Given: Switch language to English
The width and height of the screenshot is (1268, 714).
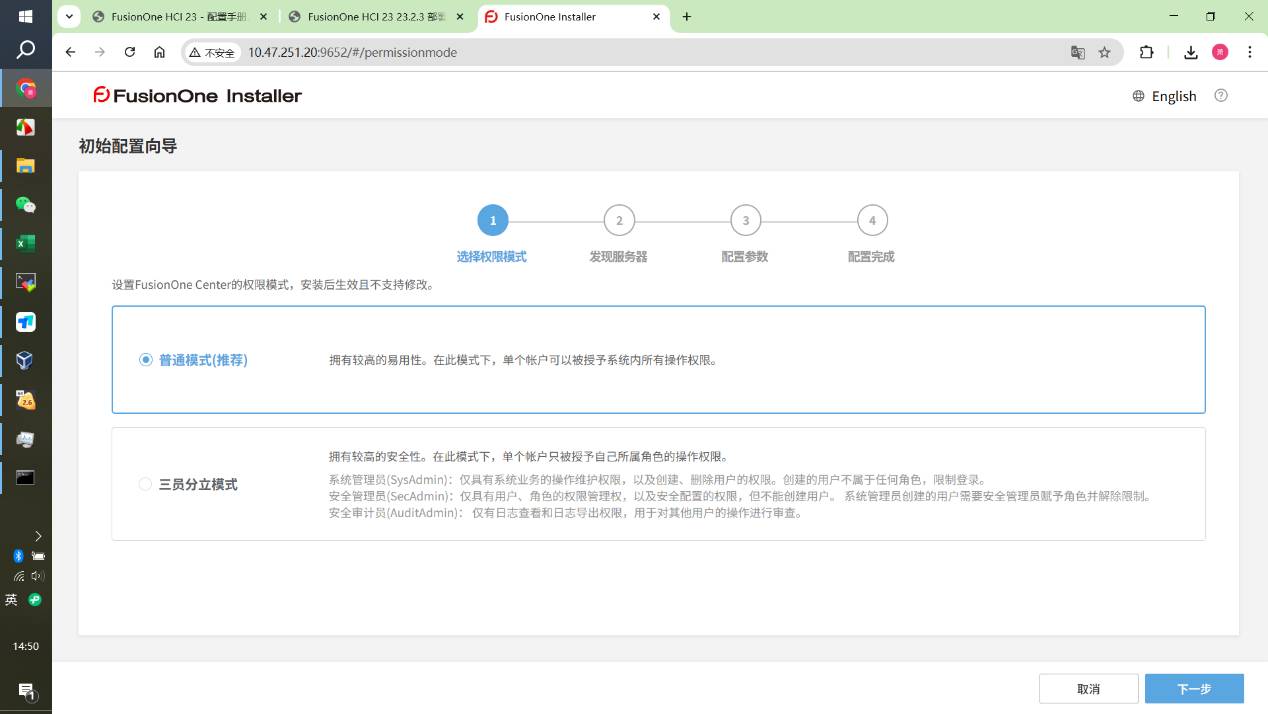Looking at the screenshot, I should (x=1165, y=96).
